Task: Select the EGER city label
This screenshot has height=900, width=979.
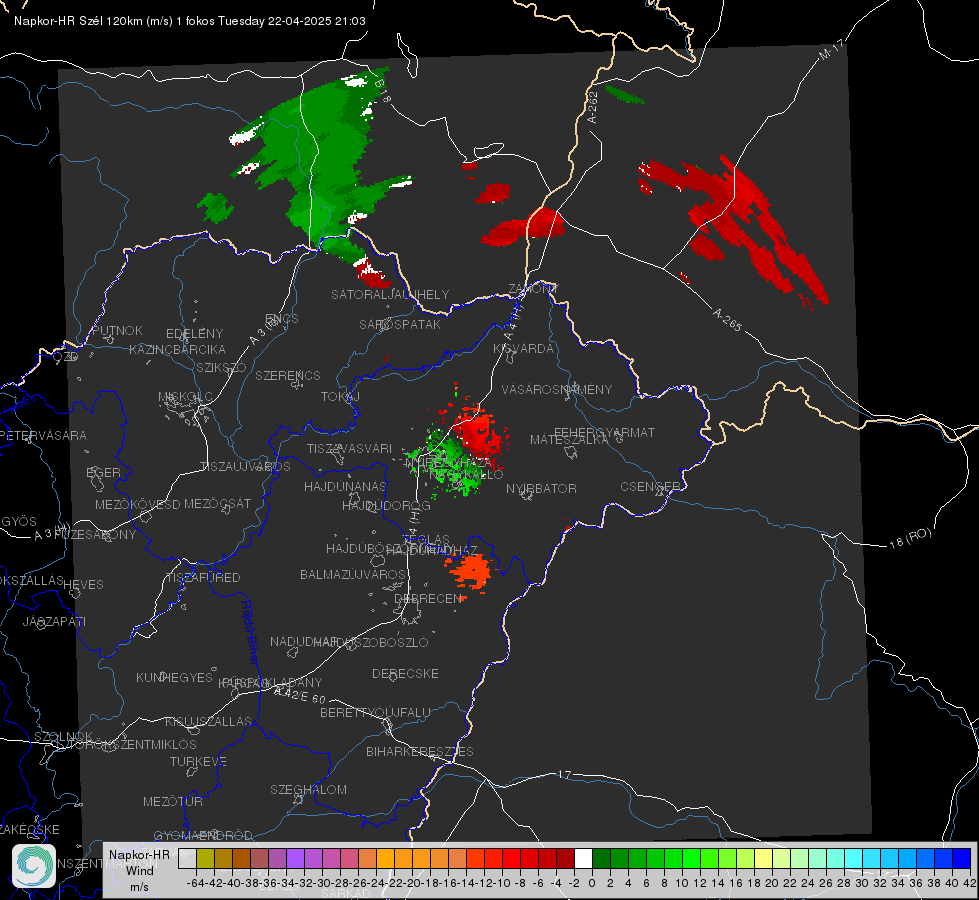Action: pyautogui.click(x=104, y=472)
